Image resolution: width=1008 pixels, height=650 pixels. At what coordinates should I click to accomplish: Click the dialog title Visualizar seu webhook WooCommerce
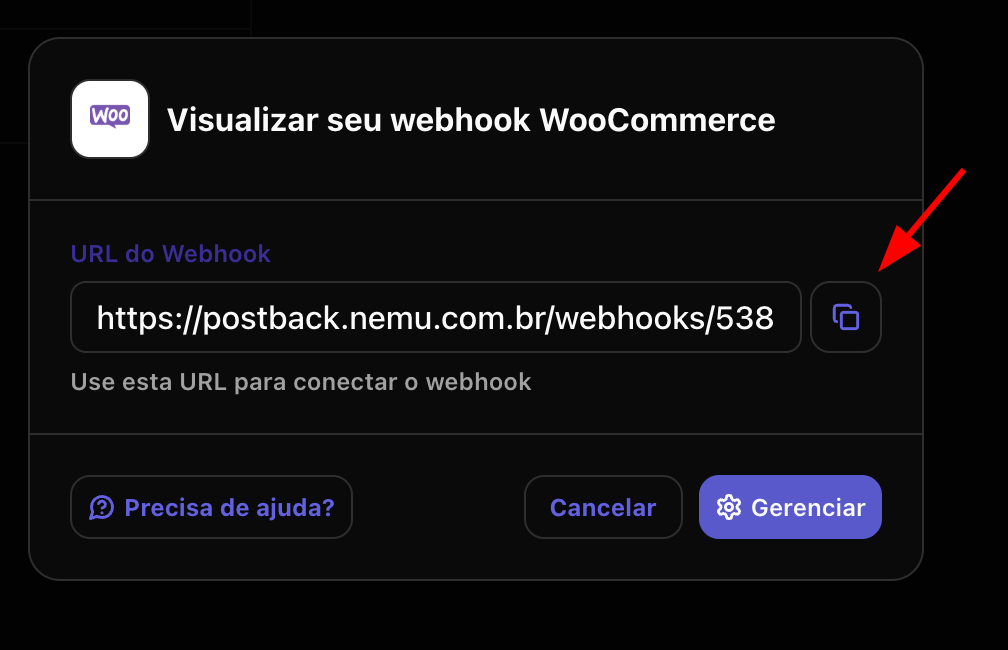click(x=471, y=120)
